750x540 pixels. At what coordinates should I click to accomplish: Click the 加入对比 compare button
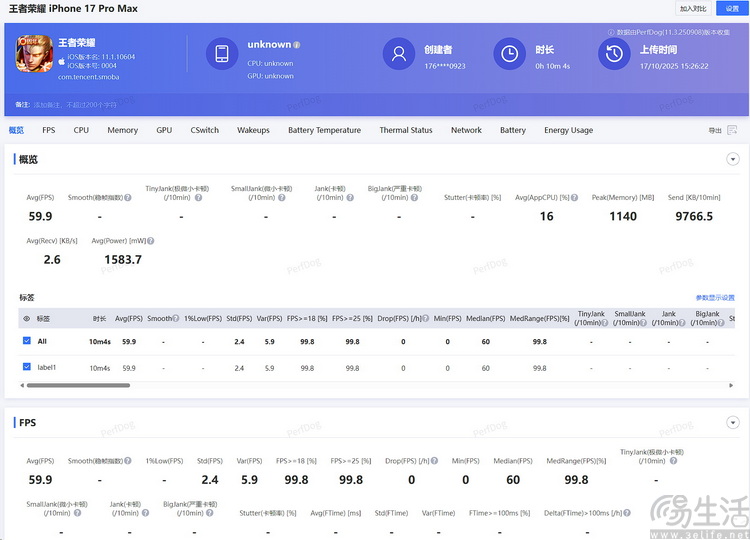(693, 8)
